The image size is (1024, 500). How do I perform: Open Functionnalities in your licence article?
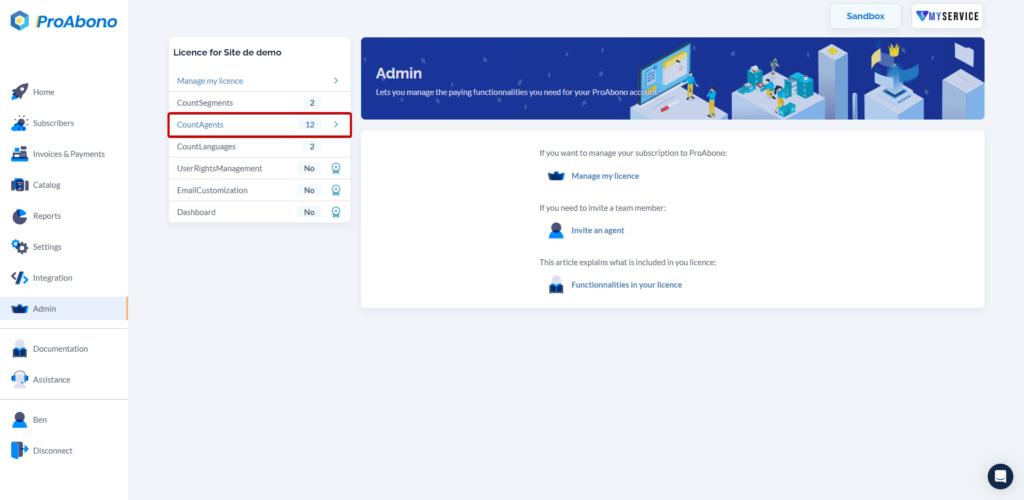[626, 285]
